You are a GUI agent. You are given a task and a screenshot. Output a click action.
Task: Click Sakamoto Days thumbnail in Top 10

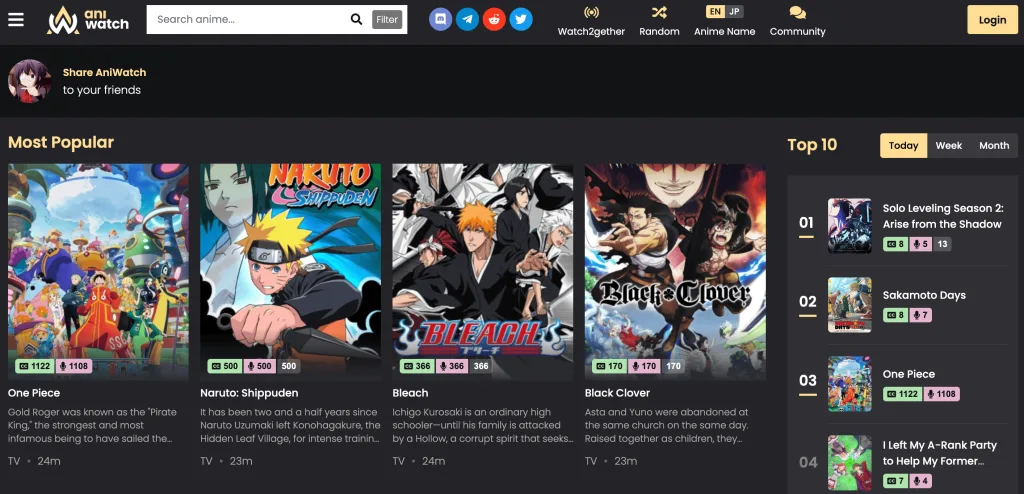[x=850, y=305]
